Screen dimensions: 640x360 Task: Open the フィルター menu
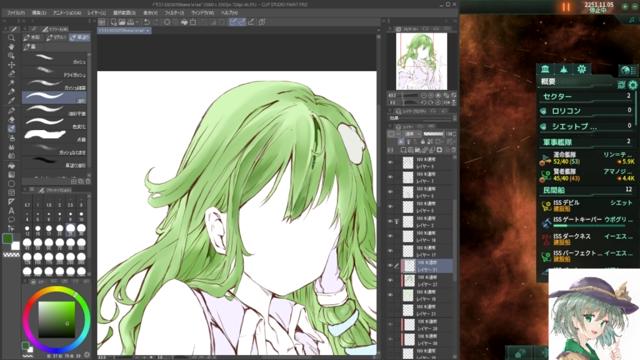[174, 13]
